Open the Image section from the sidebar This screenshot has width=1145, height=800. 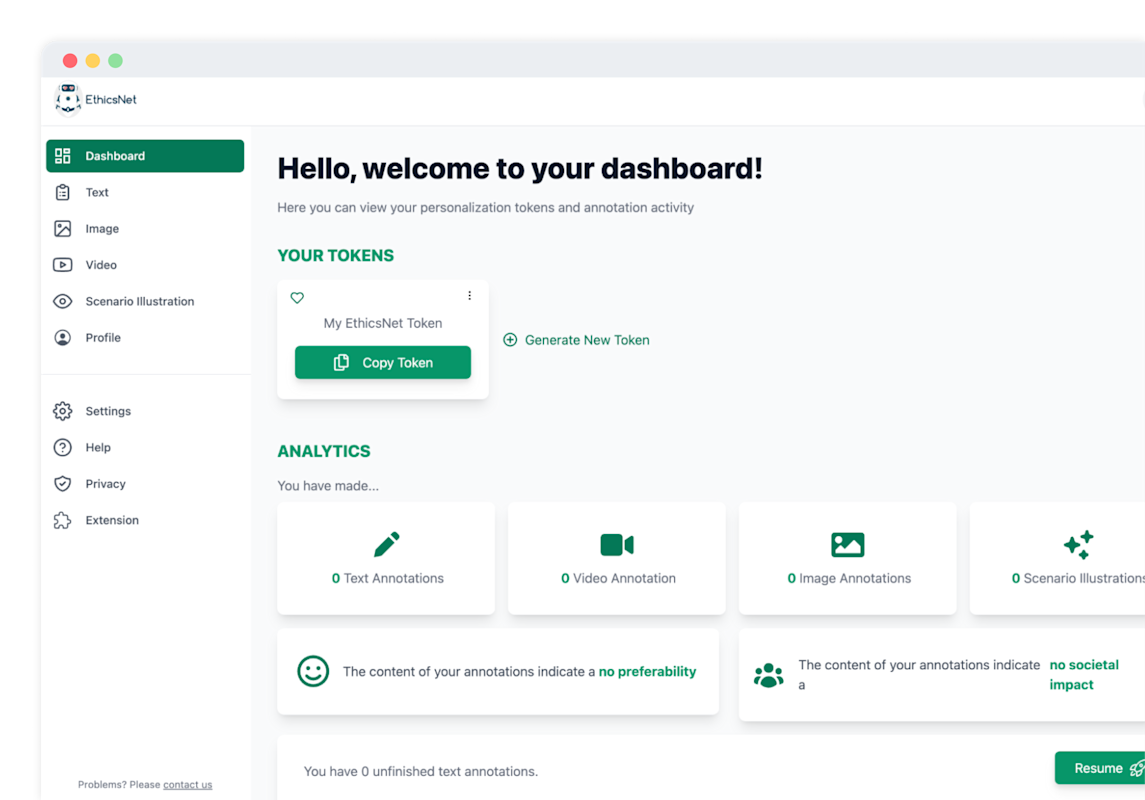101,228
